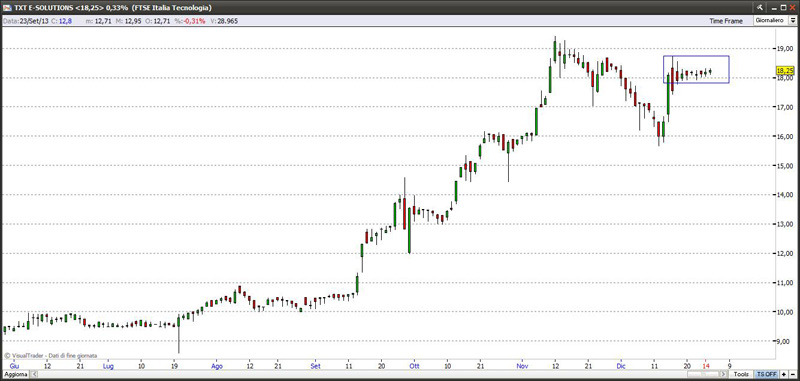The width and height of the screenshot is (800, 381).
Task: Click the 10,00 price axis label
Action: click(x=784, y=312)
